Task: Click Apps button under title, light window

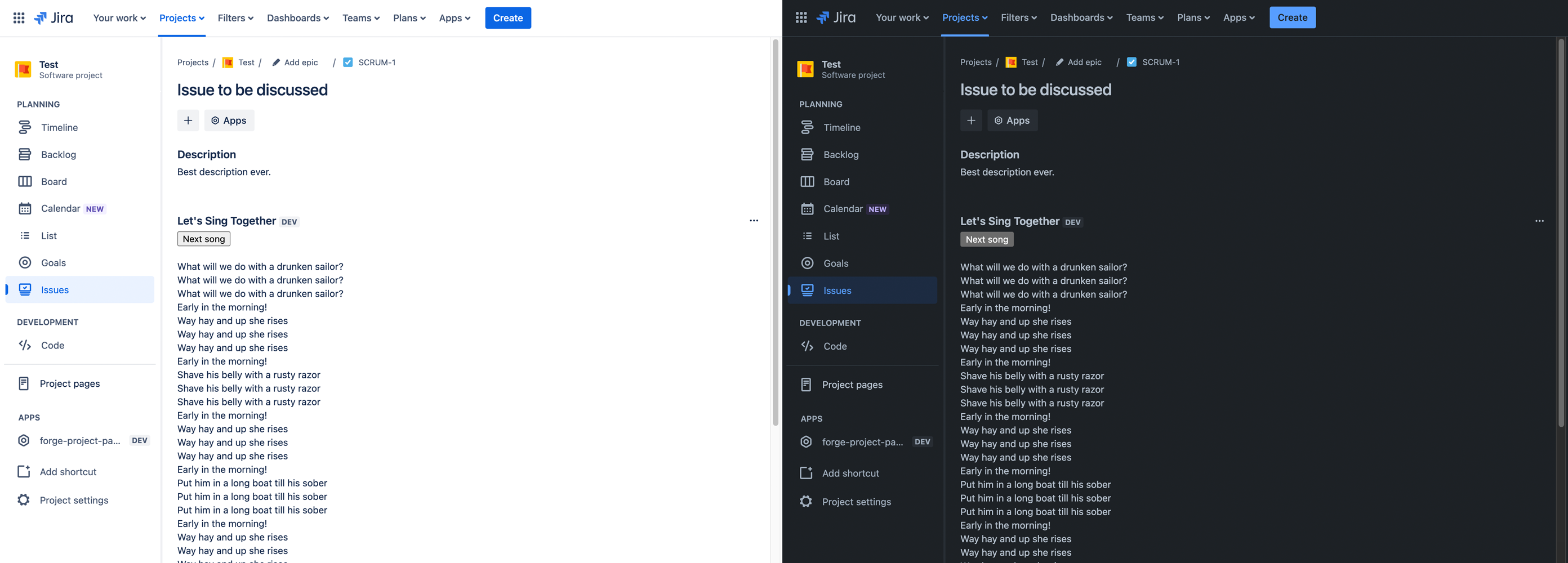Action: tap(229, 120)
